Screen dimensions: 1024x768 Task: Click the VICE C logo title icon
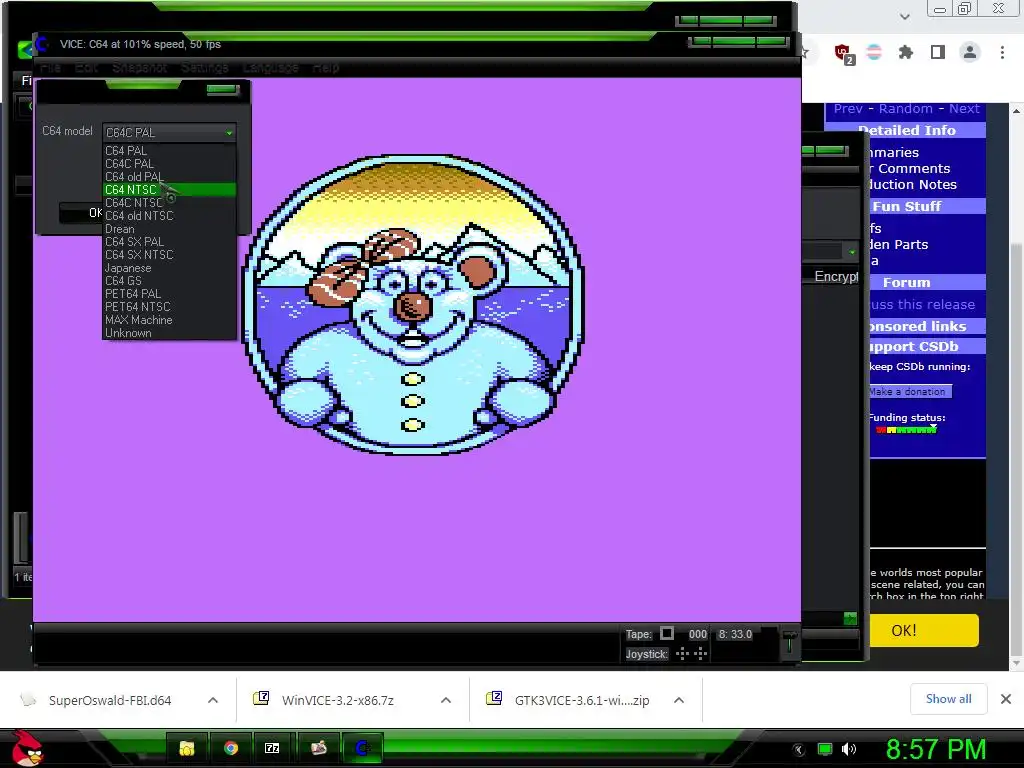[x=42, y=44]
